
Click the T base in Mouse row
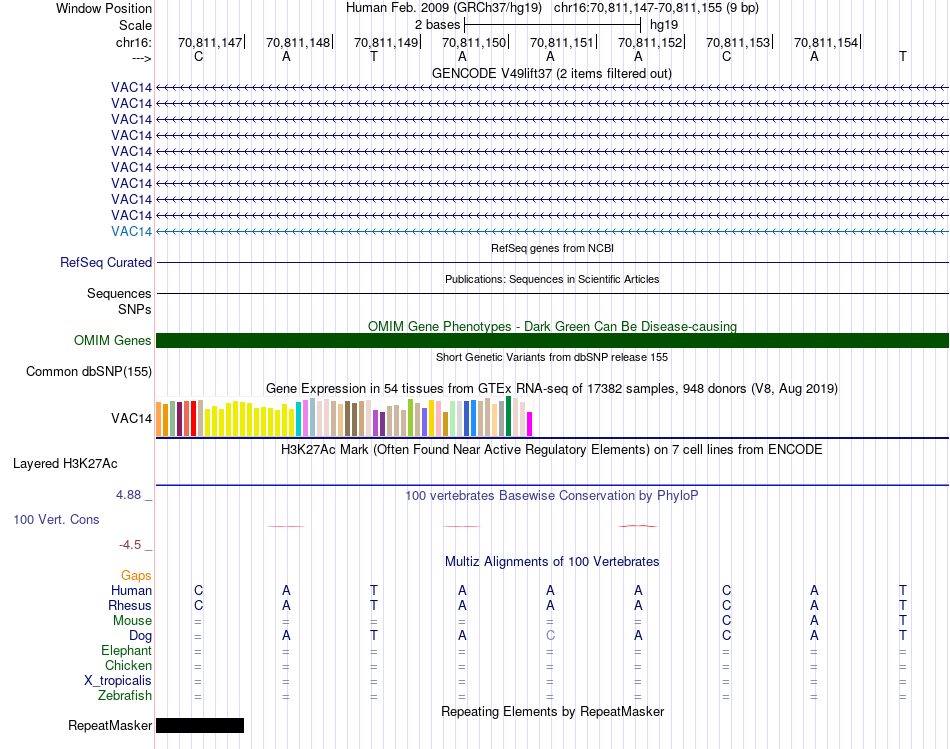903,621
